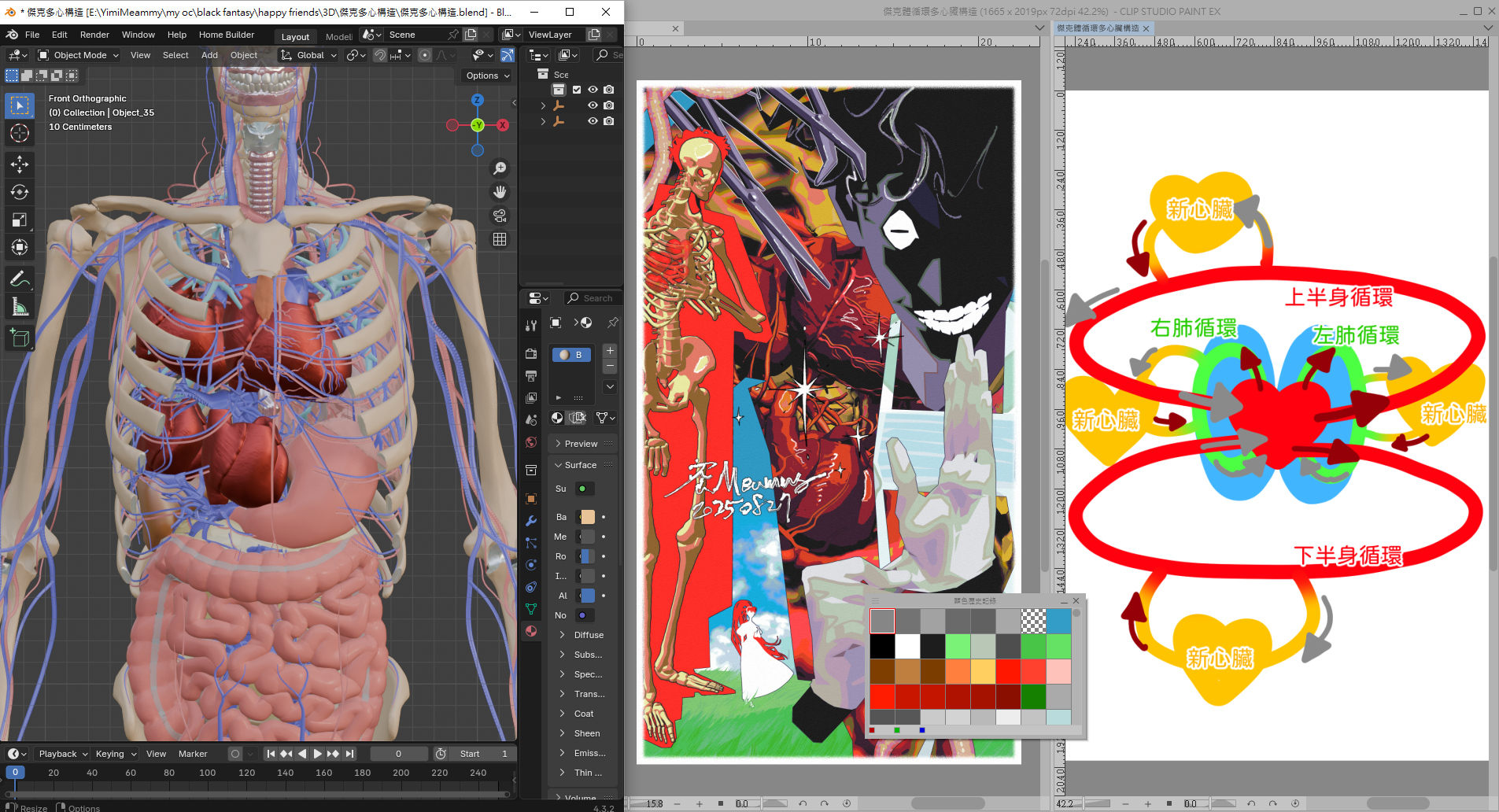Select material slot B

click(571, 355)
